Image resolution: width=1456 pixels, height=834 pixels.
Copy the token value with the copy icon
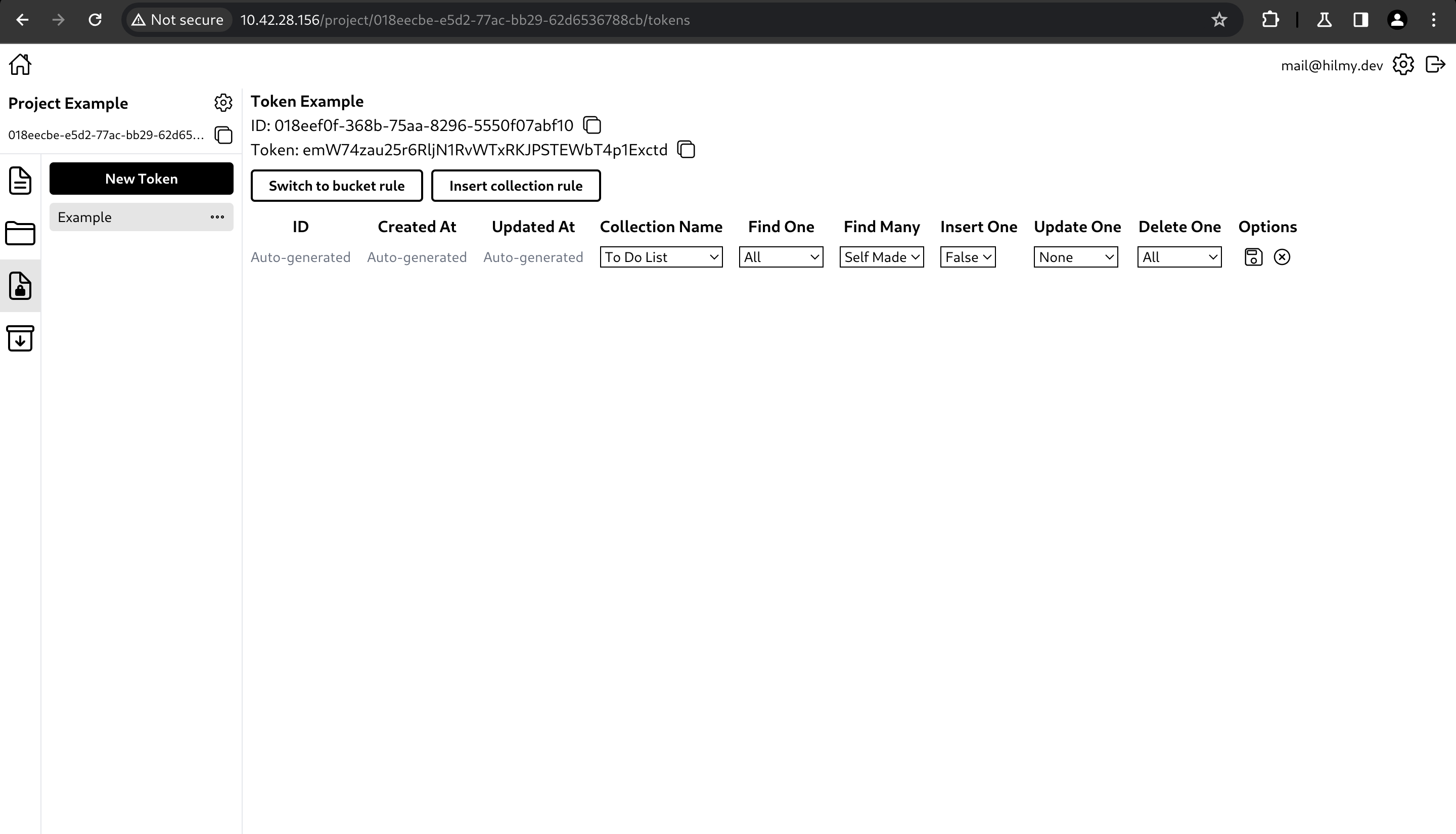coord(686,150)
